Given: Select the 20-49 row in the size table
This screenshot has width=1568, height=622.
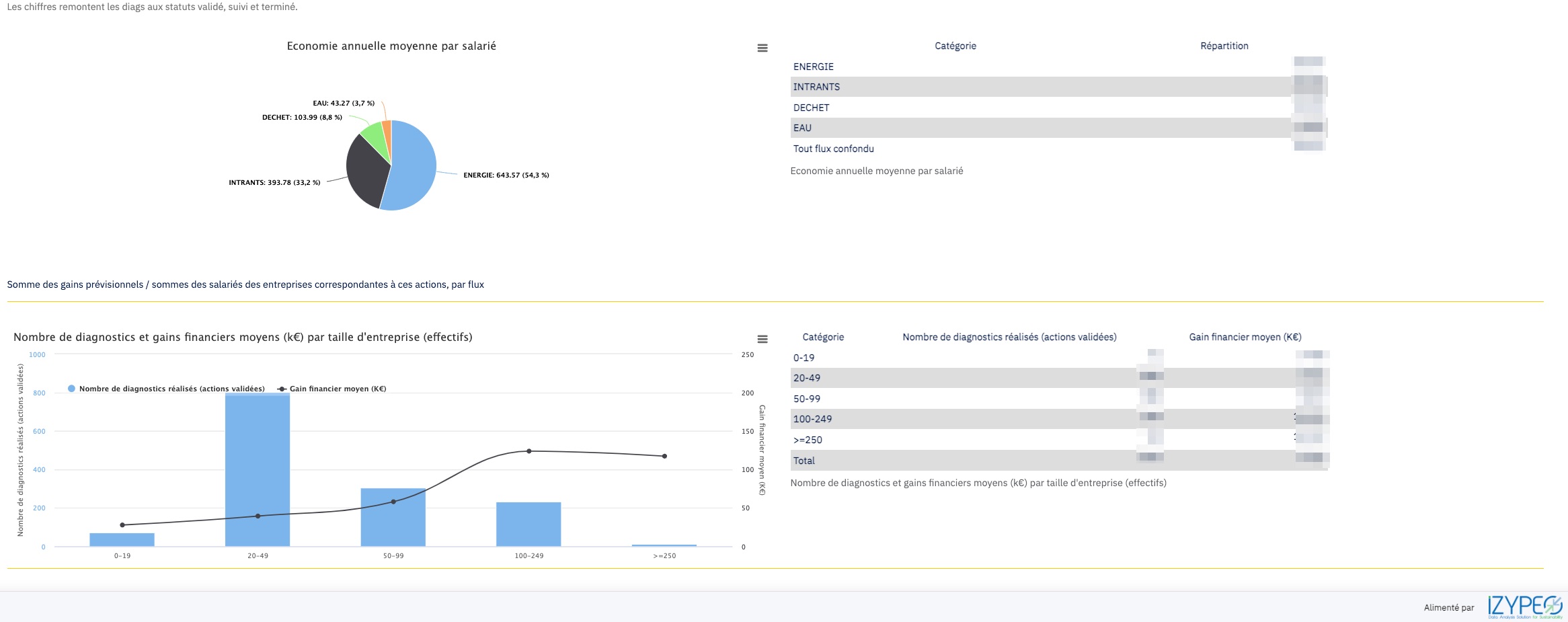Looking at the screenshot, I should 1060,378.
